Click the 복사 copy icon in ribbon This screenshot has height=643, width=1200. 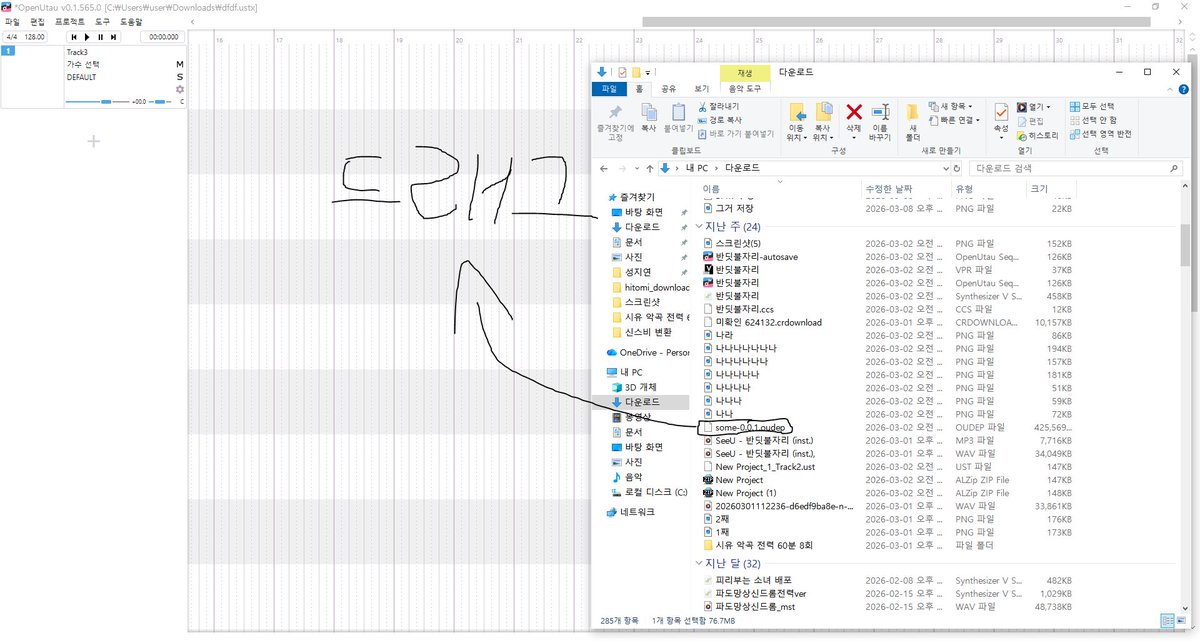pos(648,118)
